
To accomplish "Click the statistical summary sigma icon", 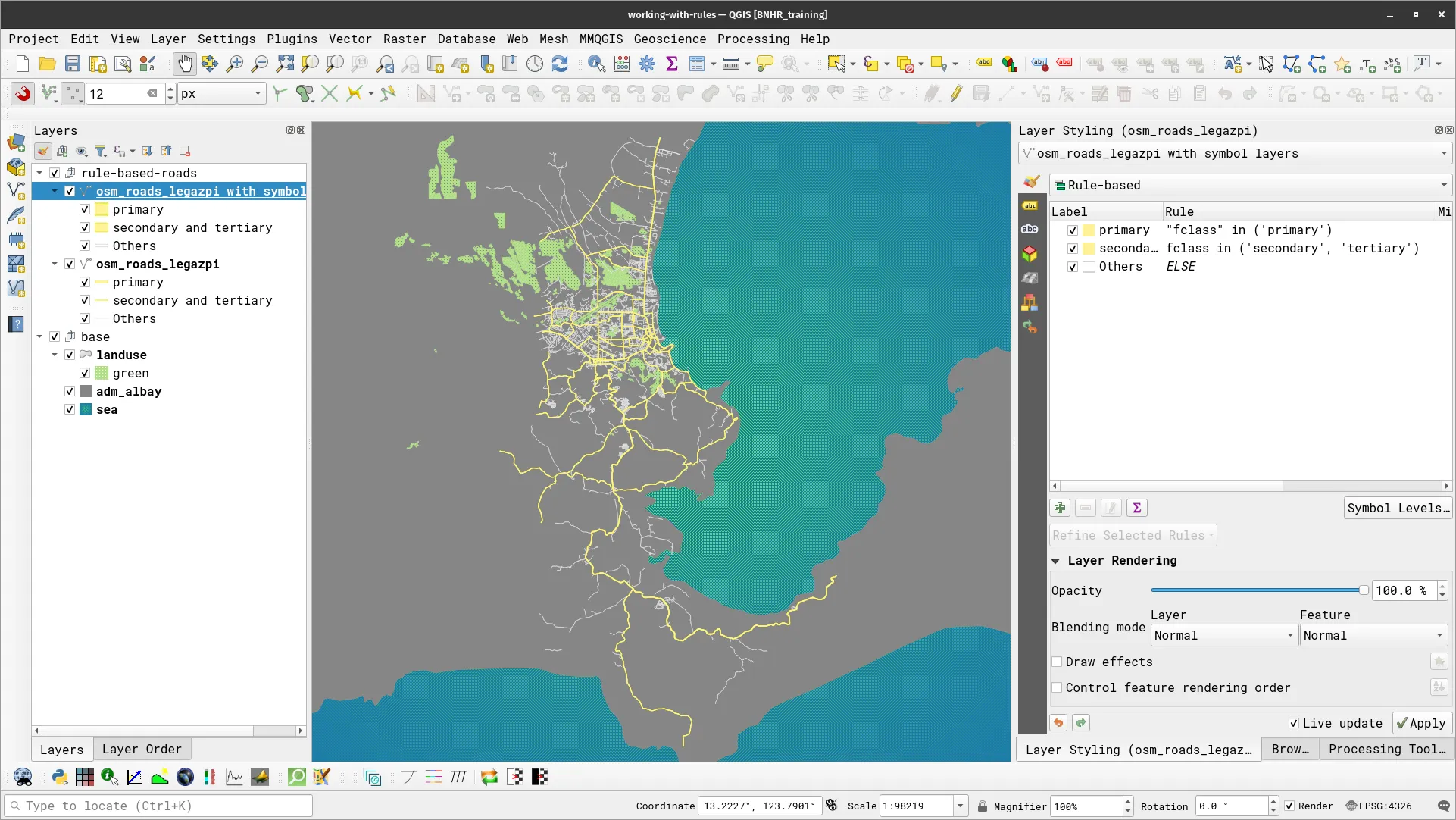I will click(672, 64).
